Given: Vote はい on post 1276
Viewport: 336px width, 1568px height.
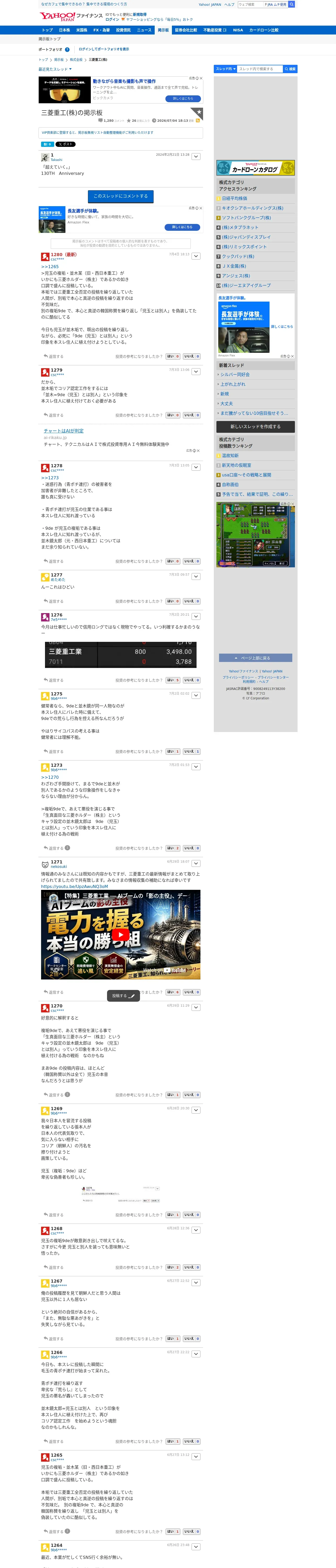Looking at the screenshot, I should click(173, 681).
